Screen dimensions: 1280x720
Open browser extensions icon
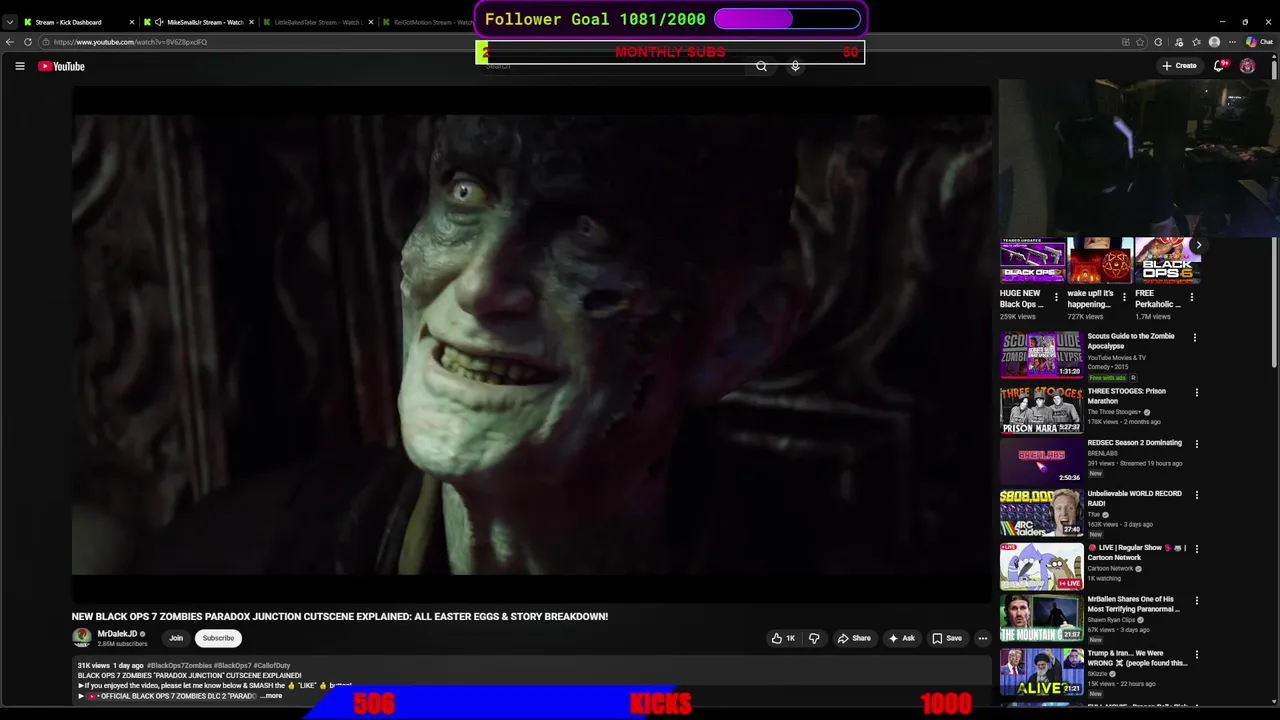(x=1158, y=42)
